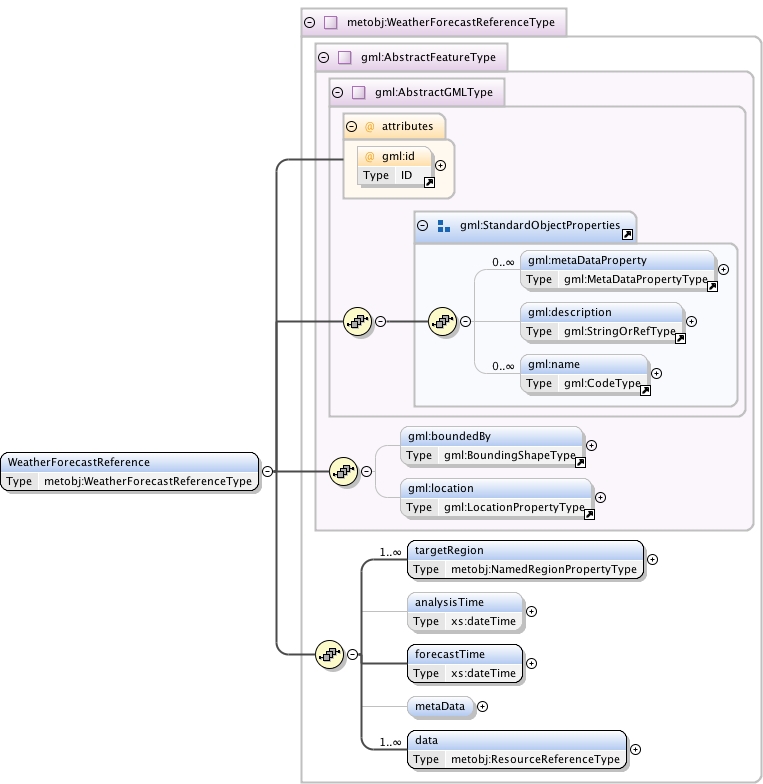The height and width of the screenshot is (784, 763).
Task: Select the analysisTime element
Action: click(x=465, y=612)
